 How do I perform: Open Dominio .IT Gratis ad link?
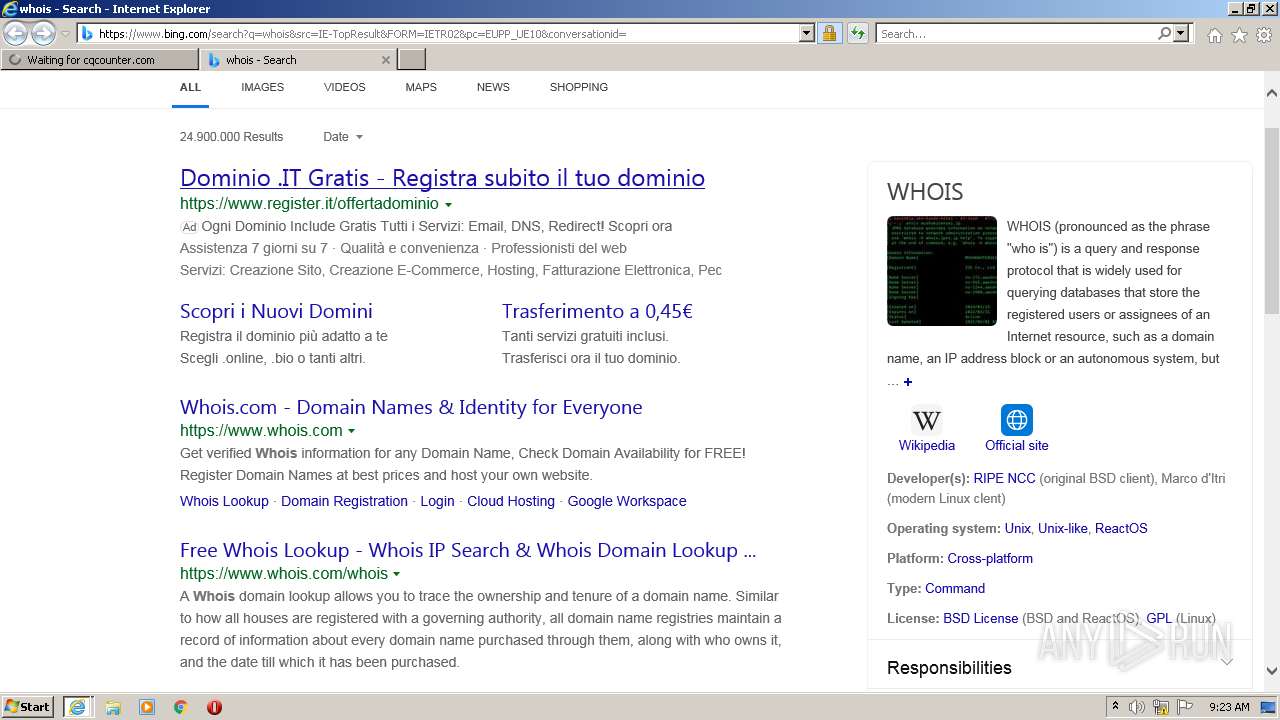coord(442,178)
